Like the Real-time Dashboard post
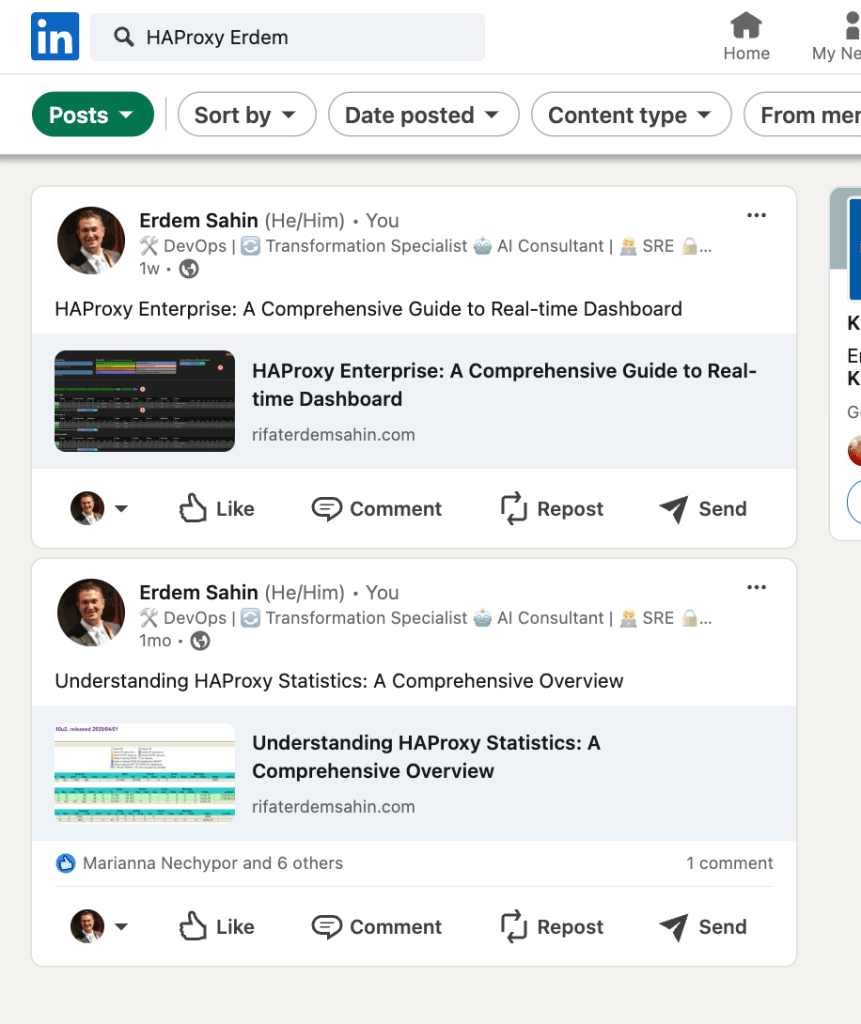The image size is (861, 1024). [x=217, y=508]
